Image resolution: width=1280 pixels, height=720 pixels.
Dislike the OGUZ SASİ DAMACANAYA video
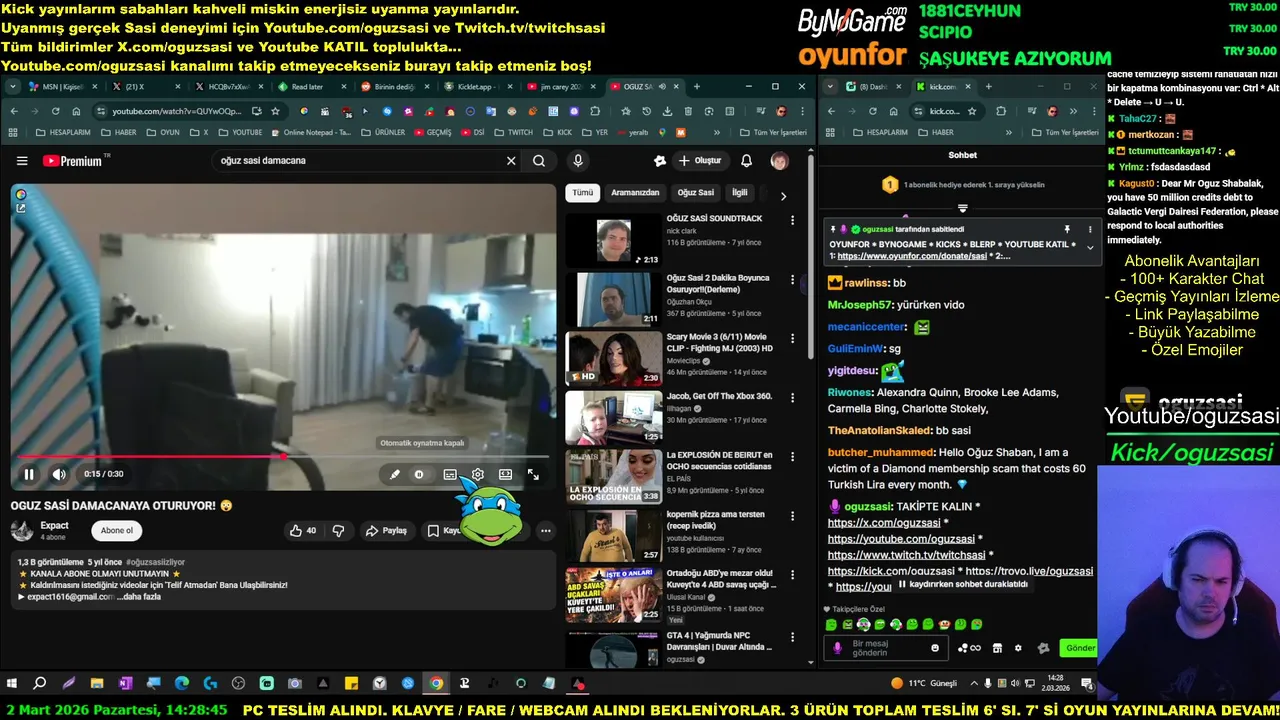click(338, 531)
